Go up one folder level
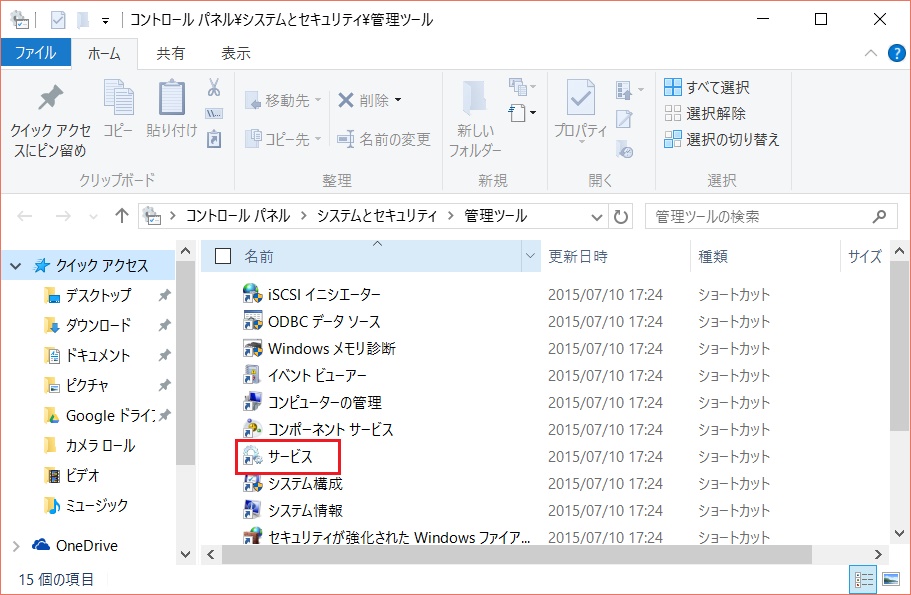This screenshot has width=911, height=595. [121, 216]
